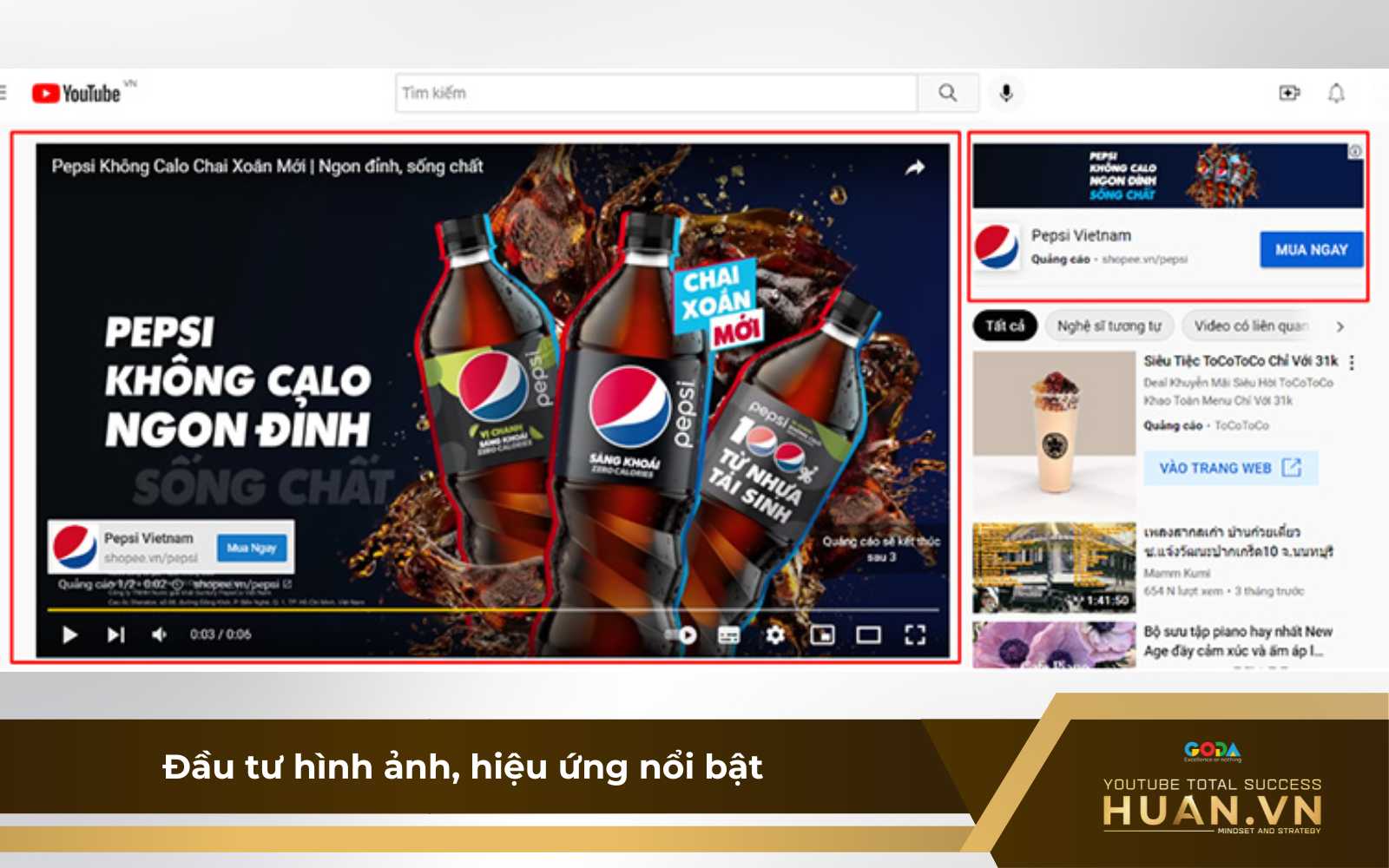Open Pepsi Vietnam advertiser name in sidebar
The width and height of the screenshot is (1389, 868).
click(x=1081, y=235)
